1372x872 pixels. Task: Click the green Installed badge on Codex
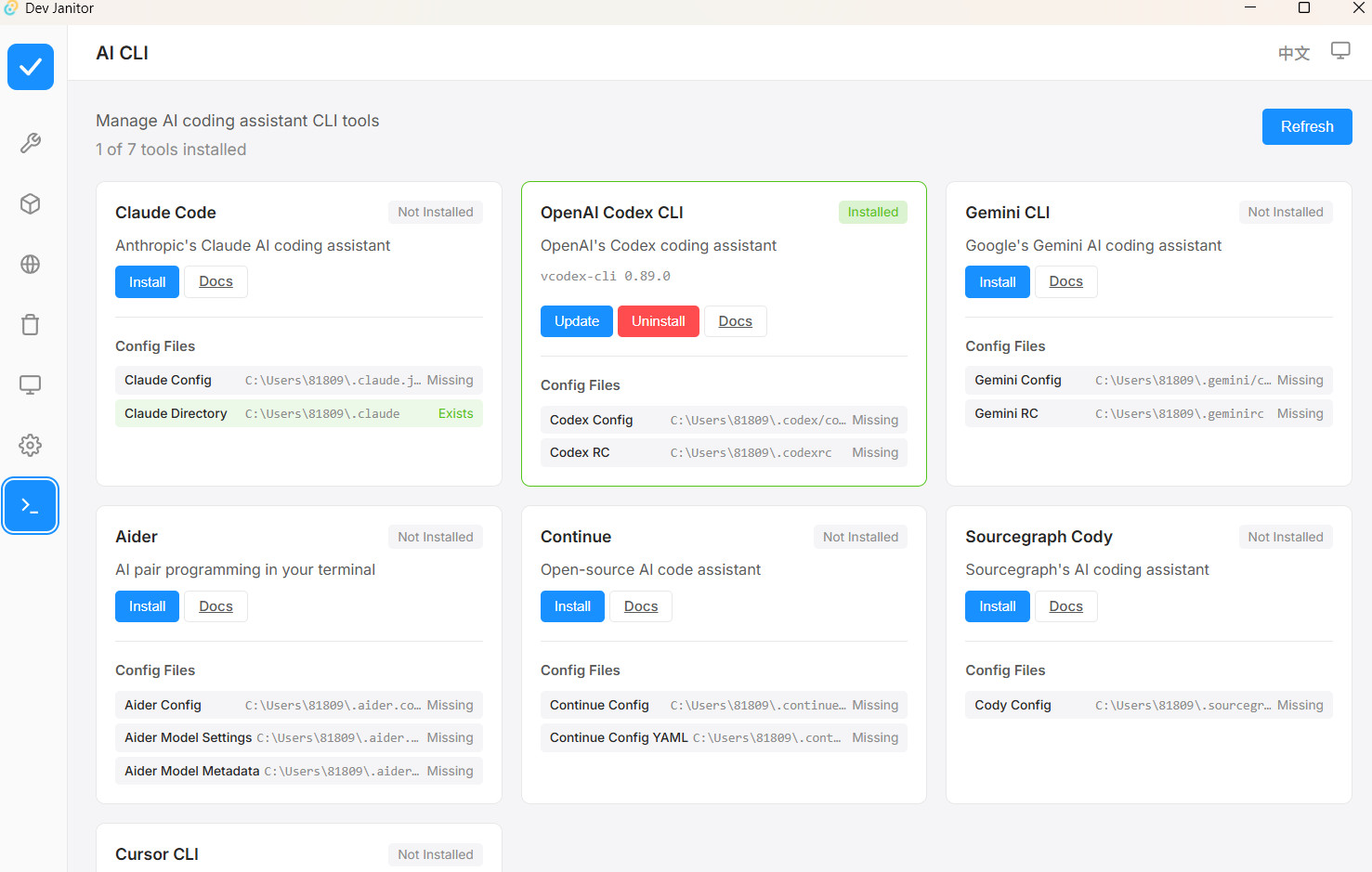click(x=873, y=212)
